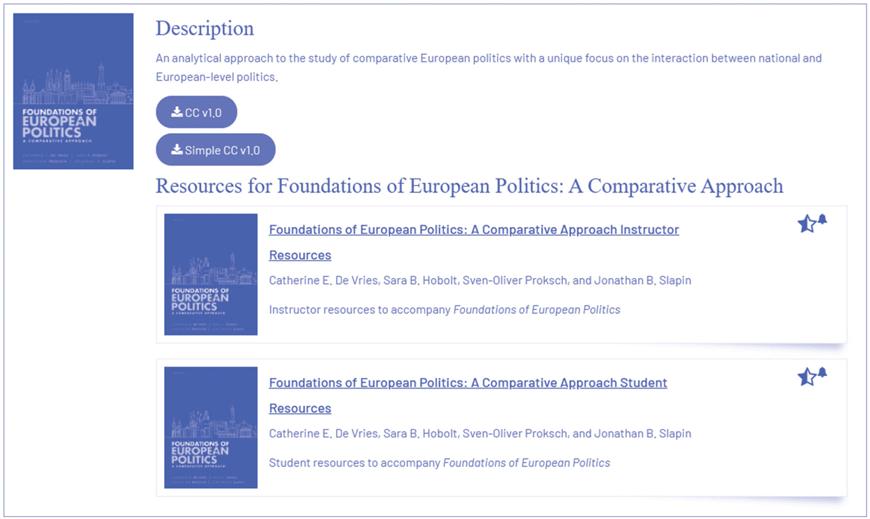This screenshot has width=870, height=519.
Task: Click the word "Resources" in Student title
Action: tap(300, 408)
